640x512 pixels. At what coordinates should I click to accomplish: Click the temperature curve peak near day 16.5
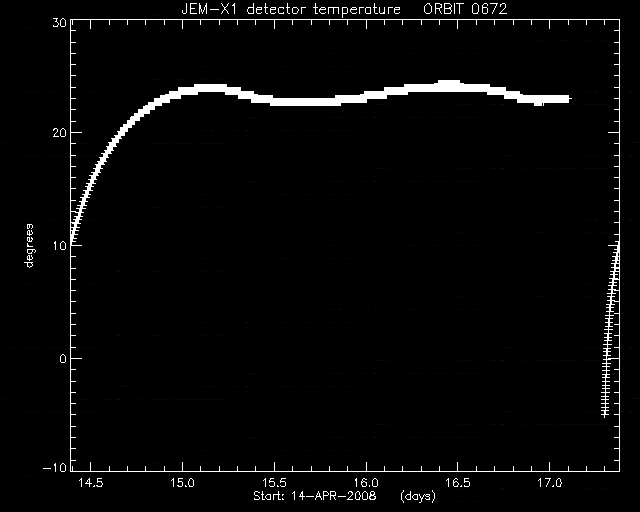click(449, 85)
